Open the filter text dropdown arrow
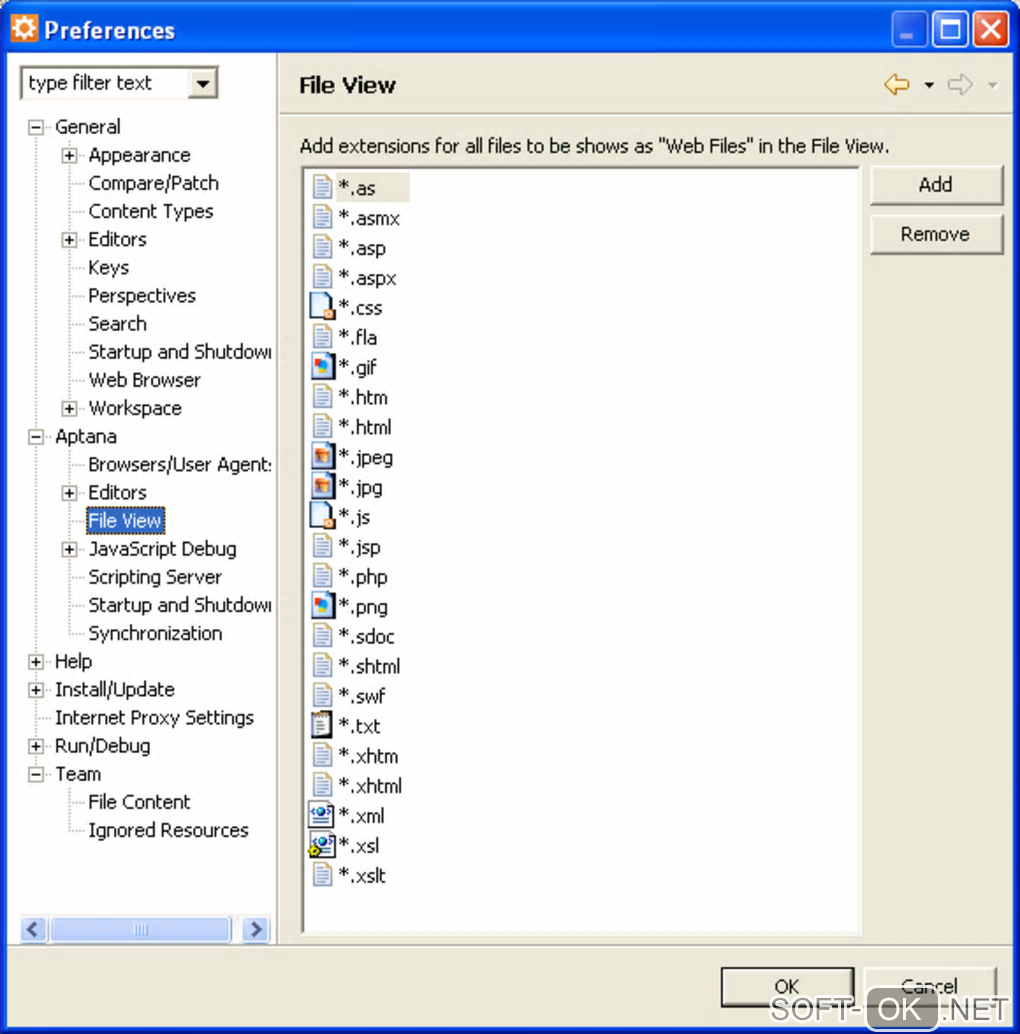This screenshot has width=1020, height=1034. pyautogui.click(x=202, y=83)
